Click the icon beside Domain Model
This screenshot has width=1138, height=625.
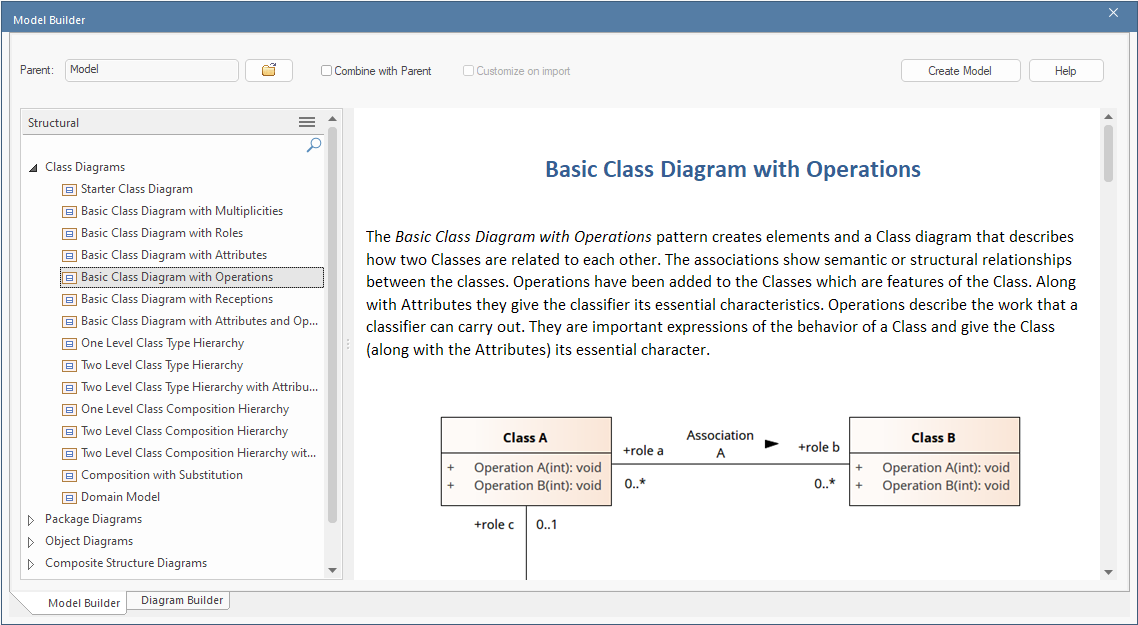click(x=69, y=497)
